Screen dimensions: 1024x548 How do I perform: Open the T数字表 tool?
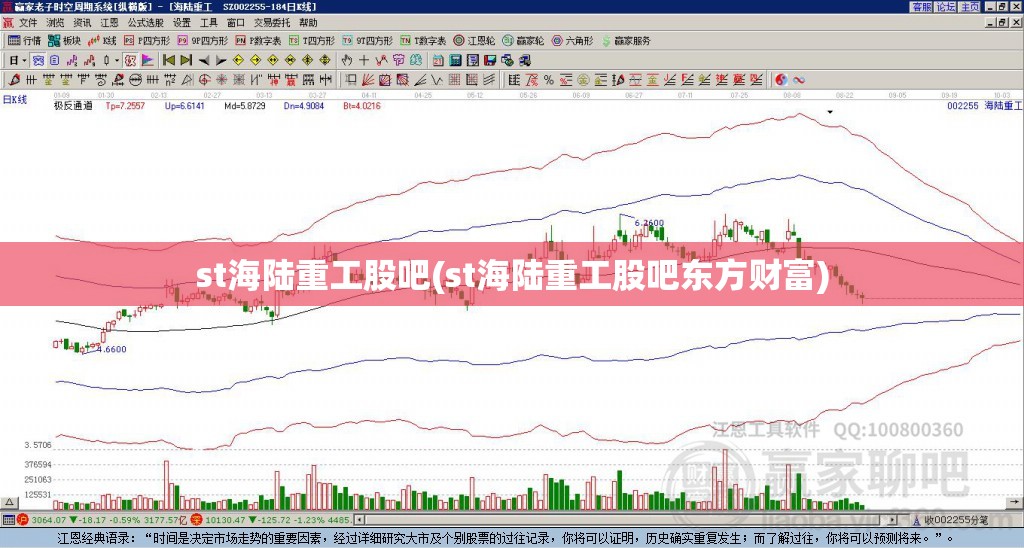423,40
